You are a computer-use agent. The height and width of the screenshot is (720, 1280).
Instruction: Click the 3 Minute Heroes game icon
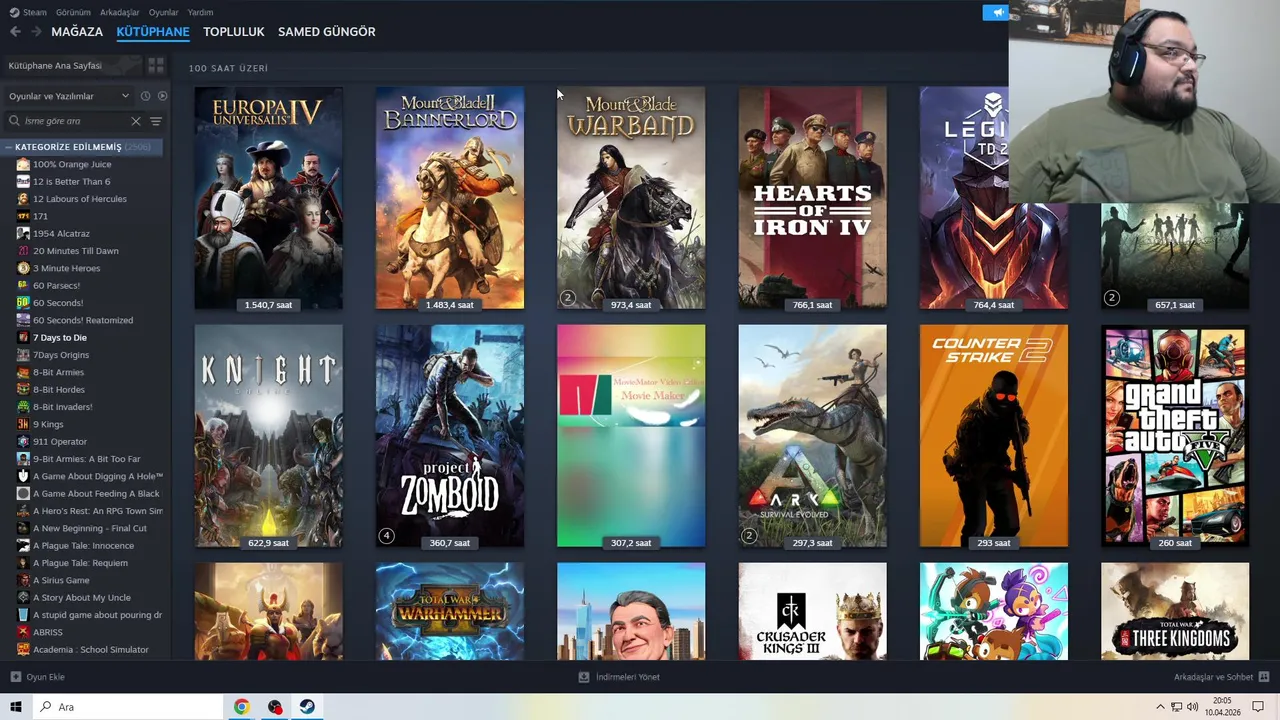pos(23,268)
